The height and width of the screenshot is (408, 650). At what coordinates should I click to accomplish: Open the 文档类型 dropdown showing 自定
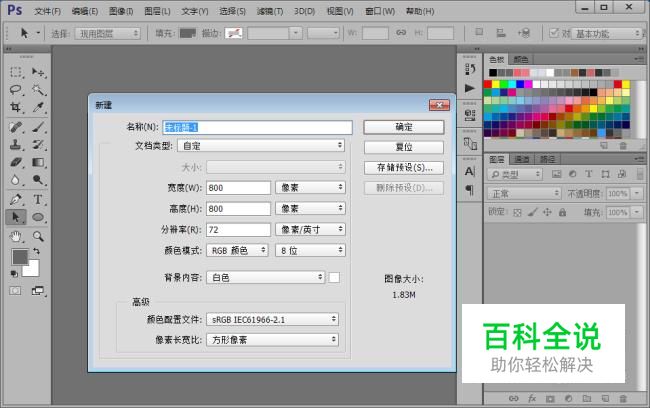coord(261,146)
